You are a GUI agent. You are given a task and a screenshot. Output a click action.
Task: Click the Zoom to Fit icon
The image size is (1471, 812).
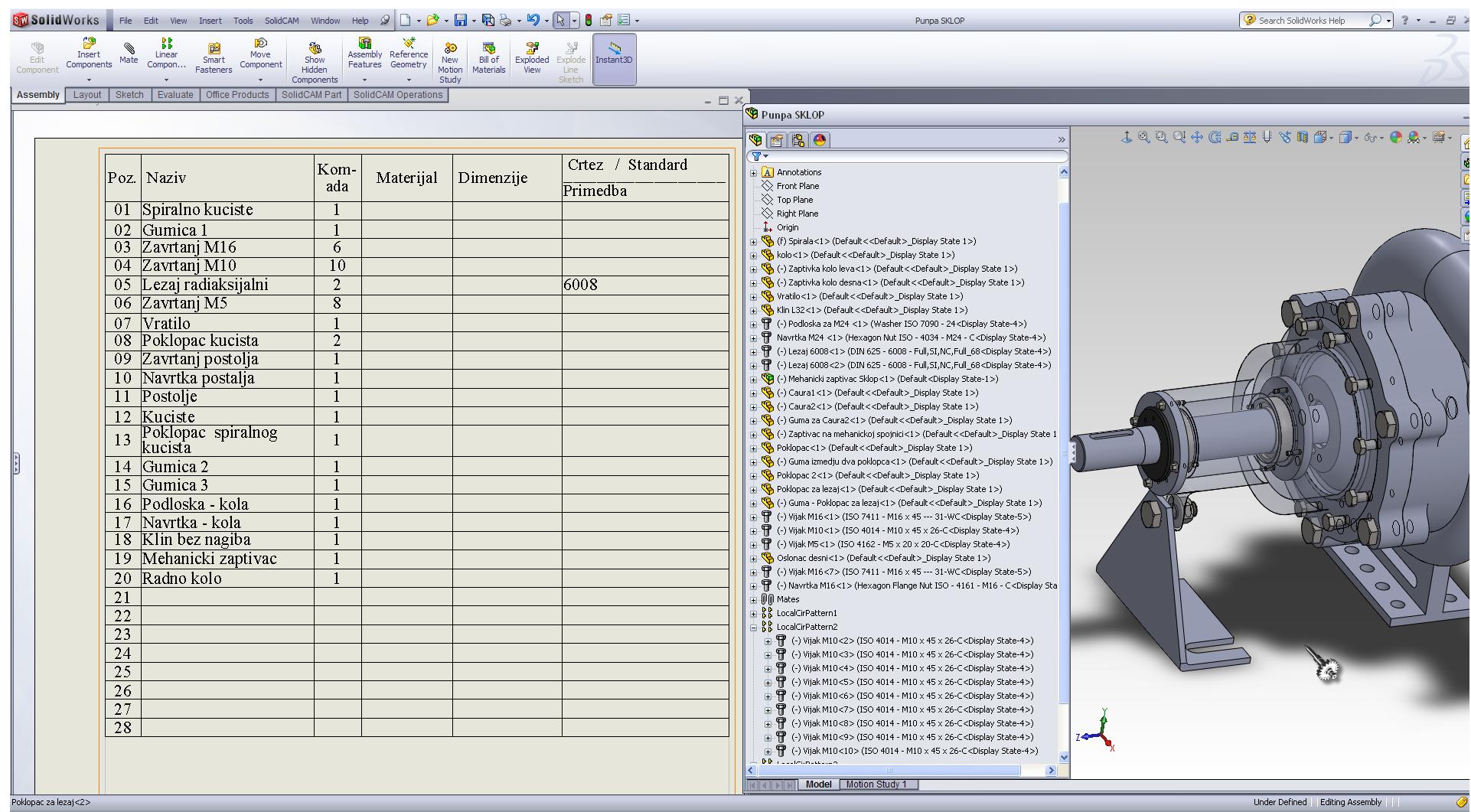coord(1143,138)
